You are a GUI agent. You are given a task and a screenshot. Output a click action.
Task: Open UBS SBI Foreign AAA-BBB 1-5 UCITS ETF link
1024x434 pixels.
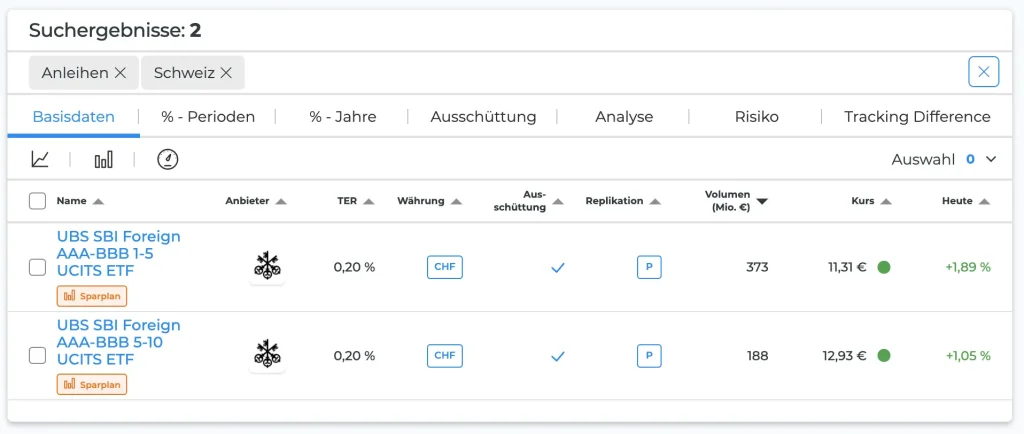click(x=118, y=253)
